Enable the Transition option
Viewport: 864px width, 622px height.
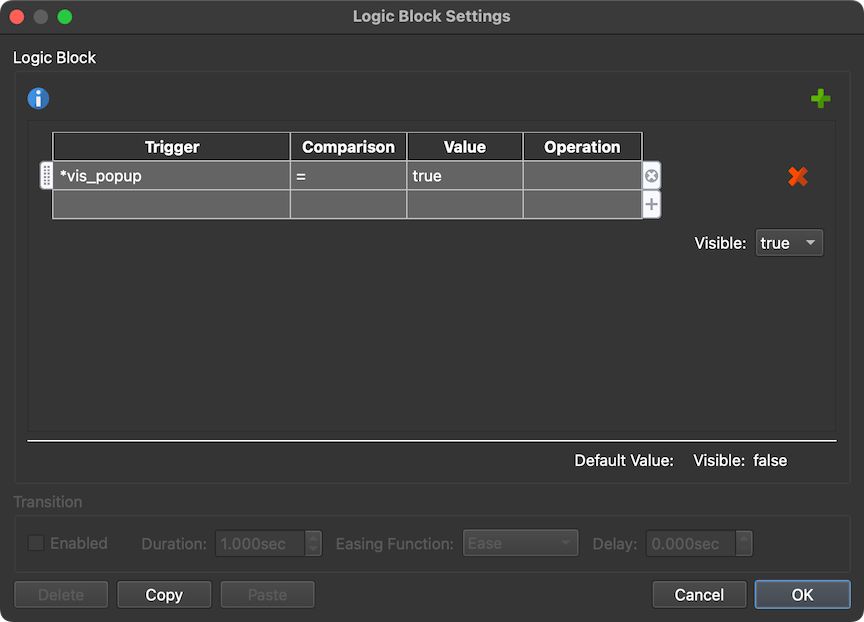click(35, 543)
